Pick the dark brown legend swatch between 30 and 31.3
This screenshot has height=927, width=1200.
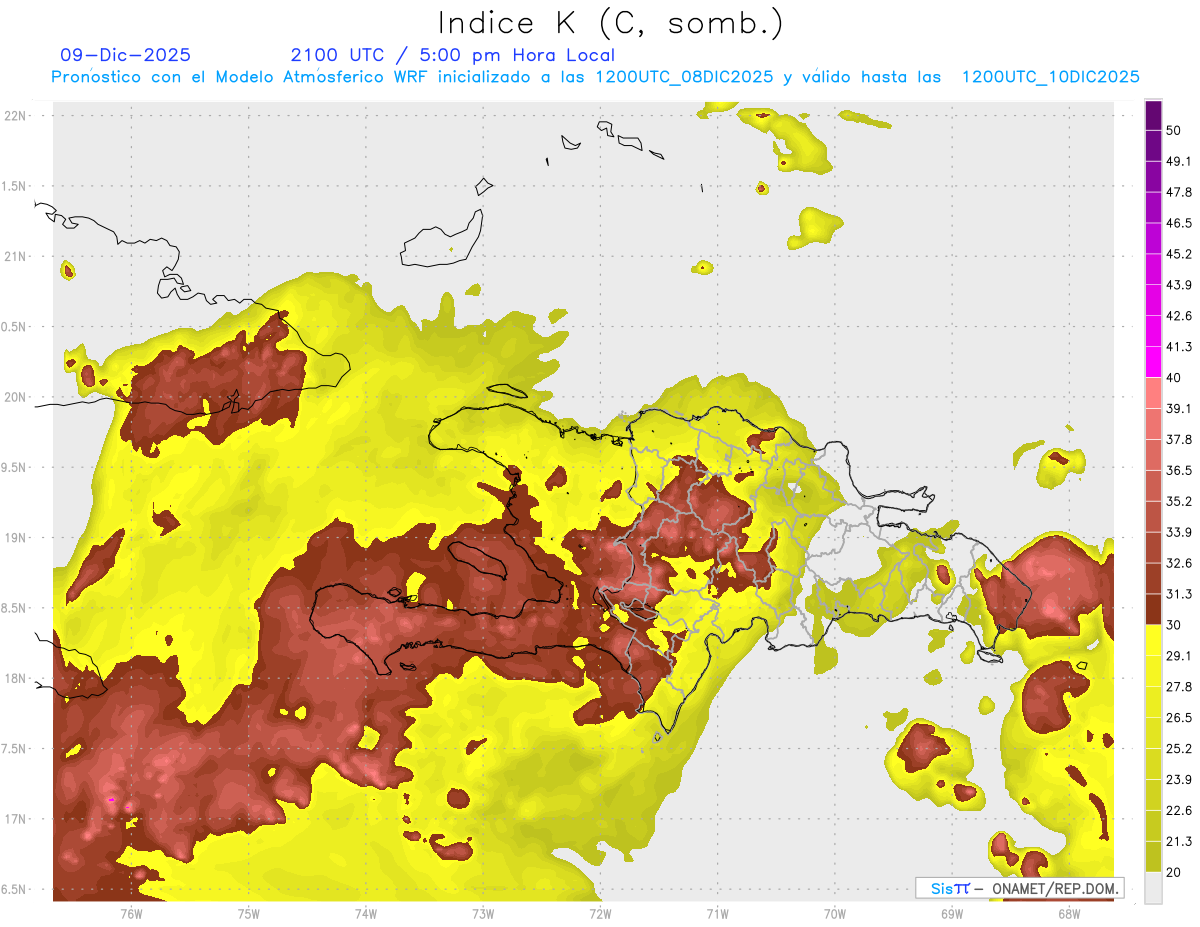point(1153,609)
